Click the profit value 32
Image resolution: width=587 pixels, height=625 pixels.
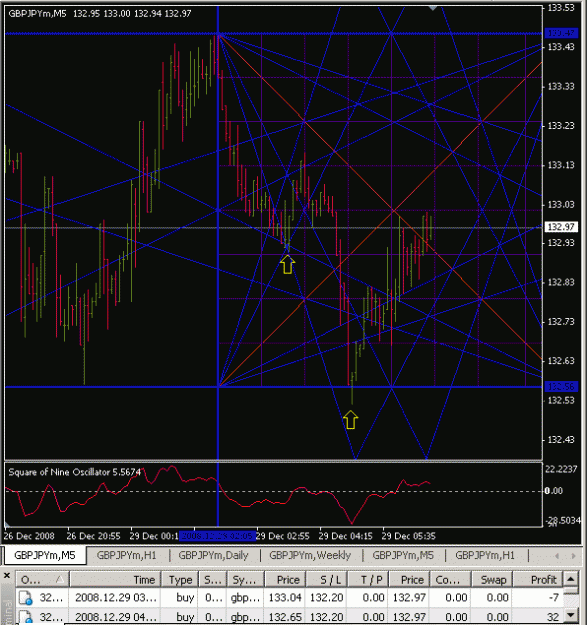pos(554,617)
